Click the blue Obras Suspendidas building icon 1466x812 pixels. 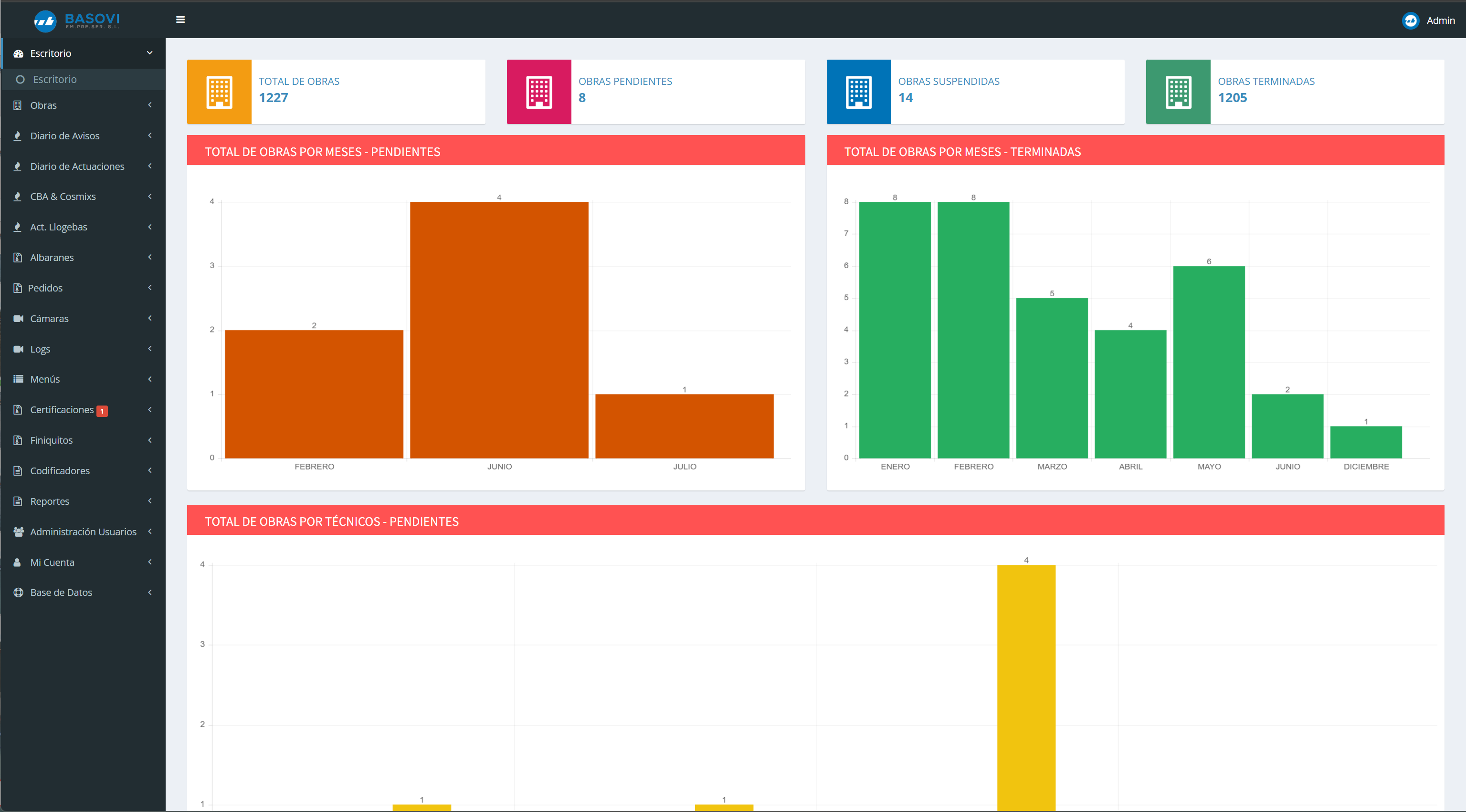859,92
